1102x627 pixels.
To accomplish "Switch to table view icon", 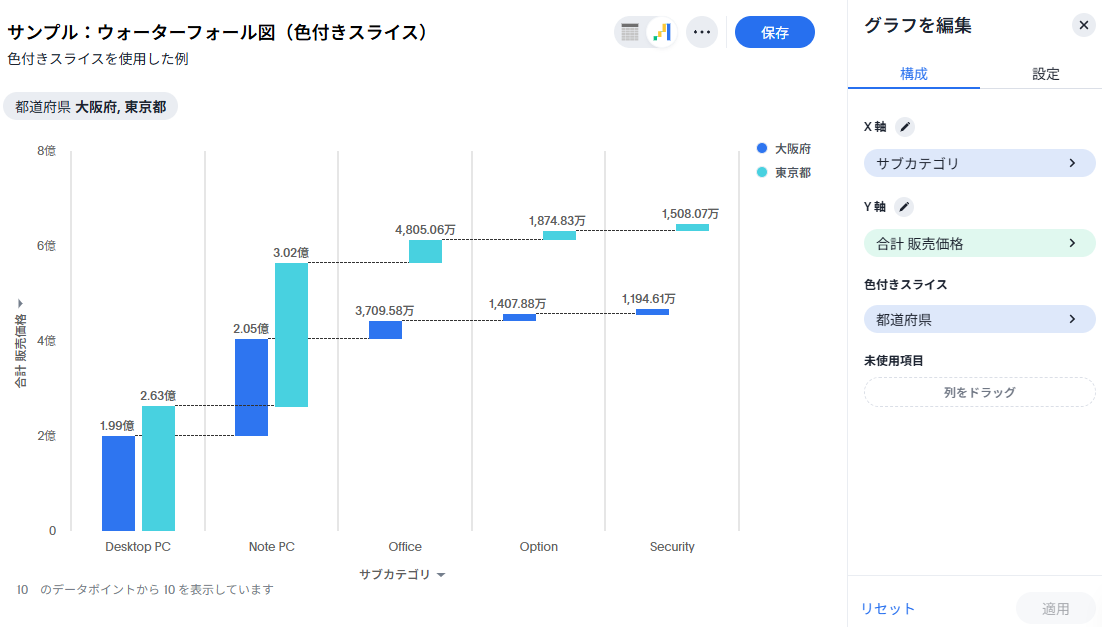I will (x=630, y=32).
